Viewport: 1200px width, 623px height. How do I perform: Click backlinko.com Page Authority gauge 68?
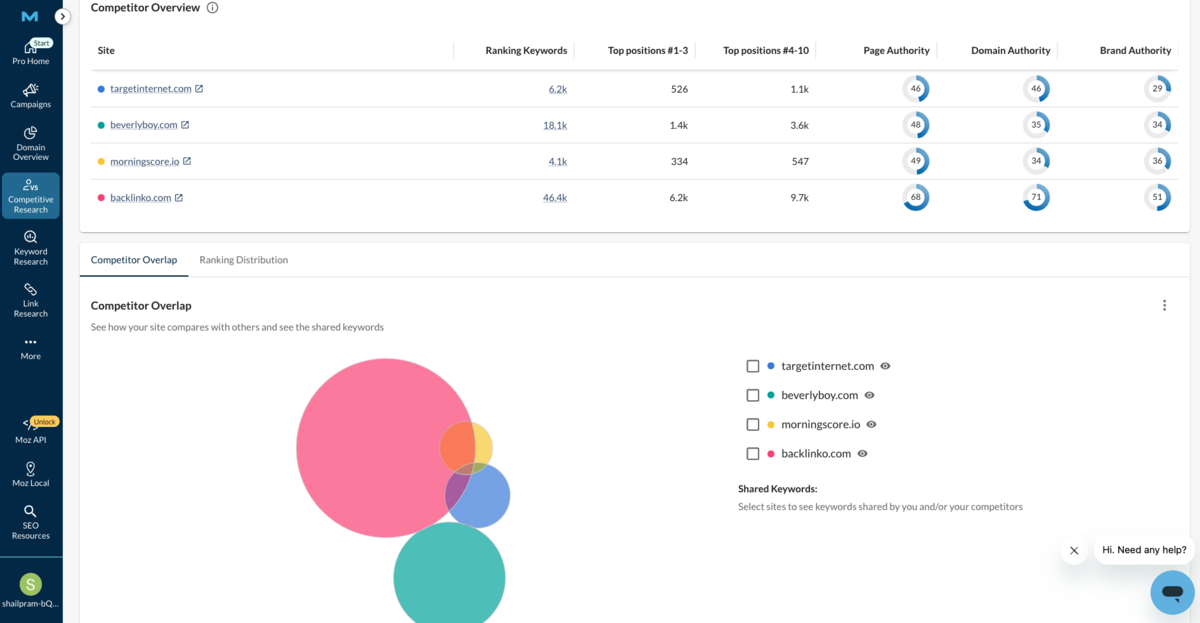(916, 197)
